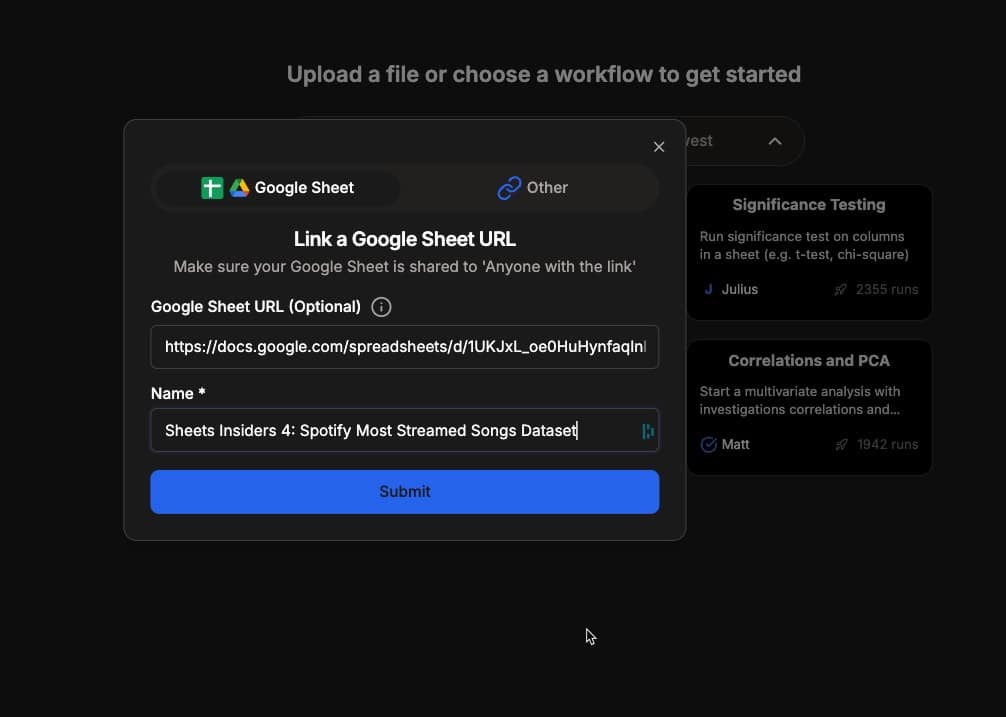Click the green Google Sheets icon
Screen dimensions: 1006x717
coord(212,188)
